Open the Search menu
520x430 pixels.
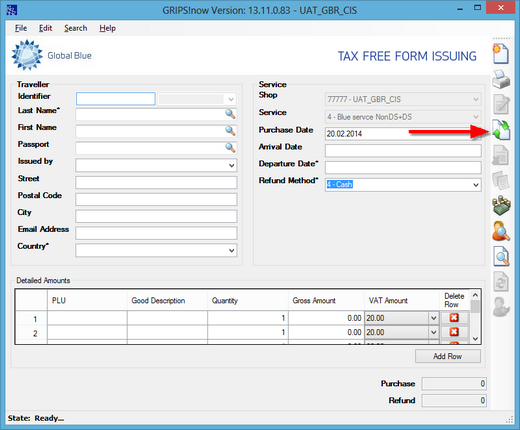coord(76,28)
